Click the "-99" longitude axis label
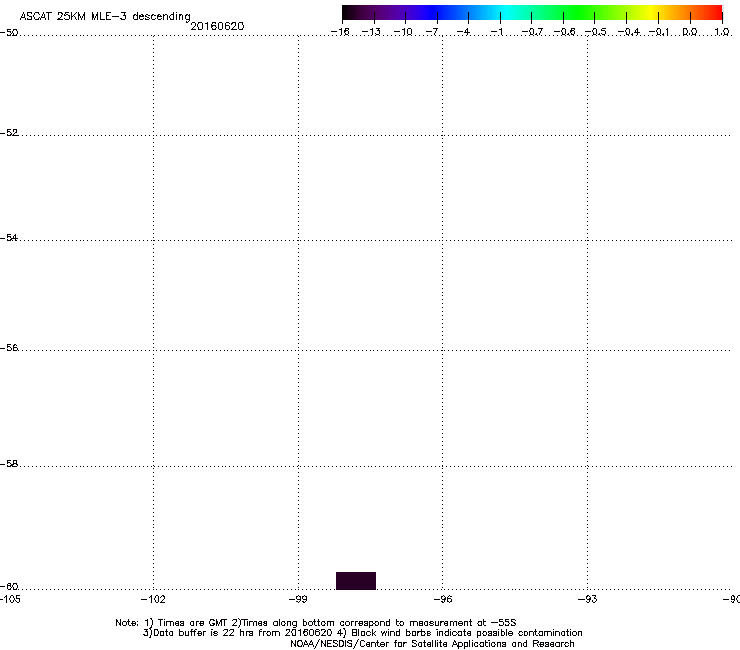This screenshot has width=740, height=650. 298,599
